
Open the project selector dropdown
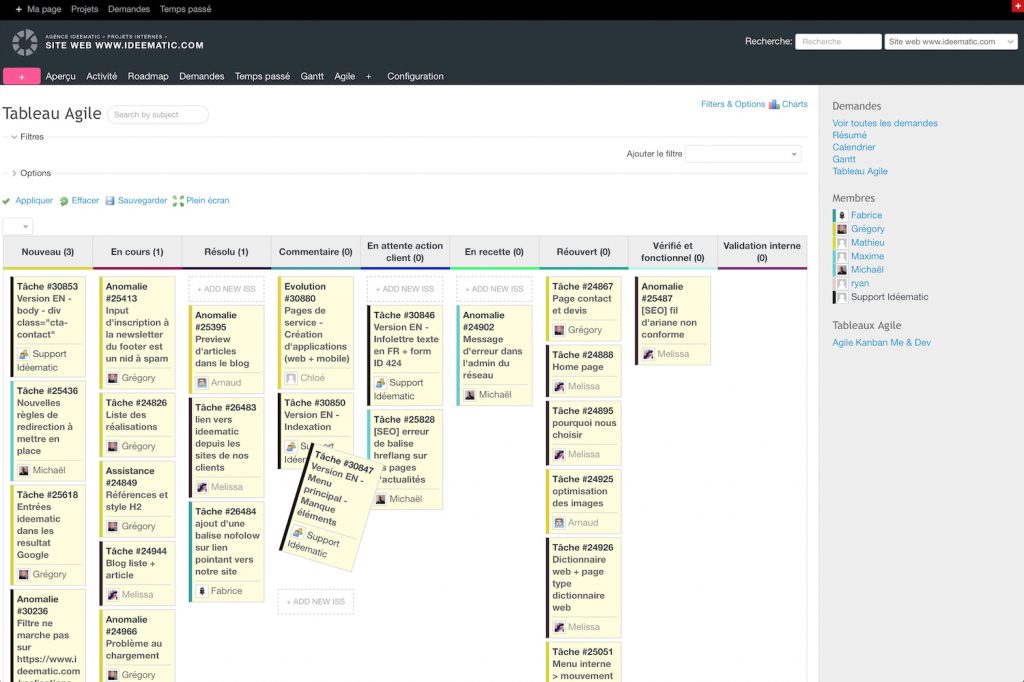[951, 42]
